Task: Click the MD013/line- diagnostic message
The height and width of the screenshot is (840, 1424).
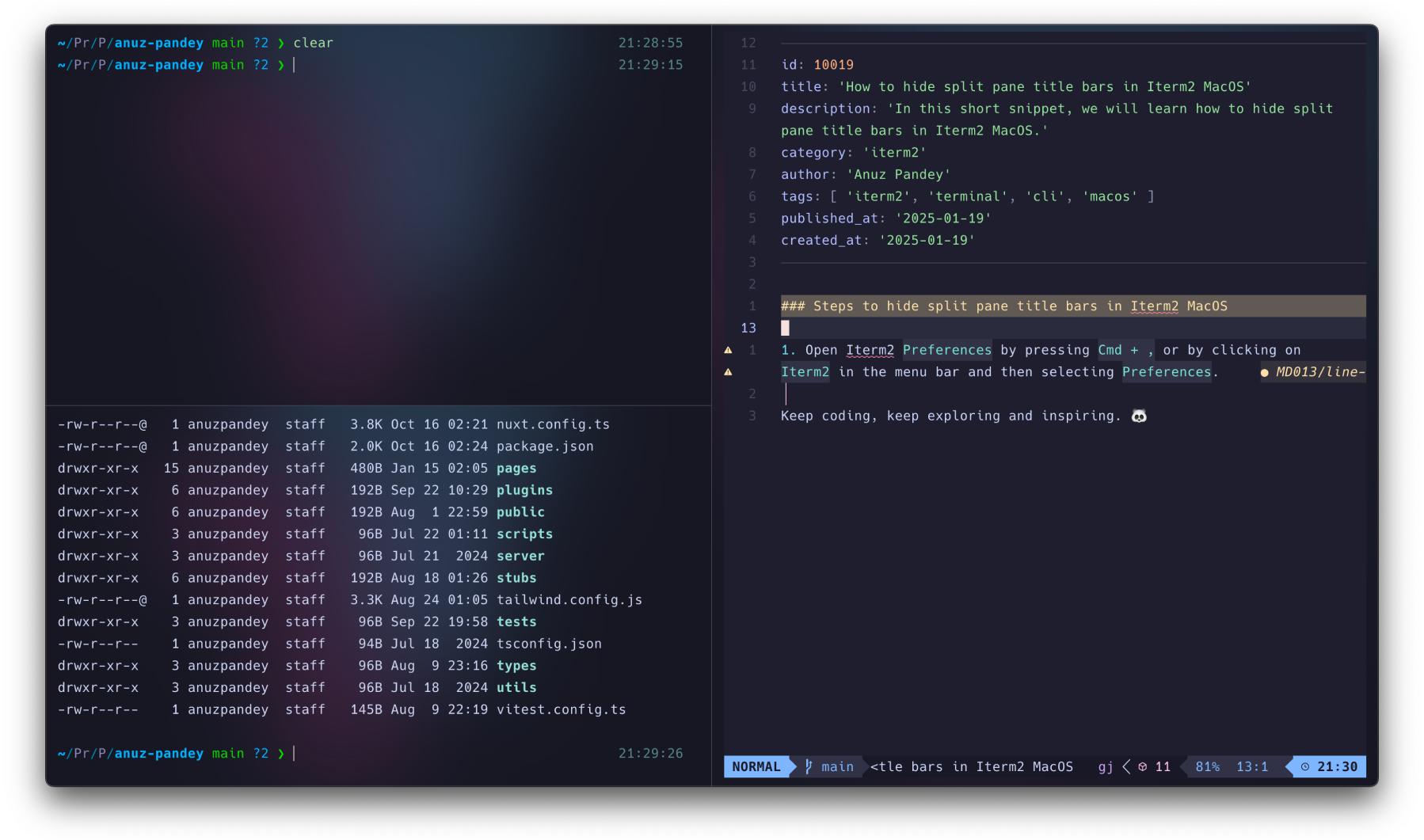Action: 1319,372
